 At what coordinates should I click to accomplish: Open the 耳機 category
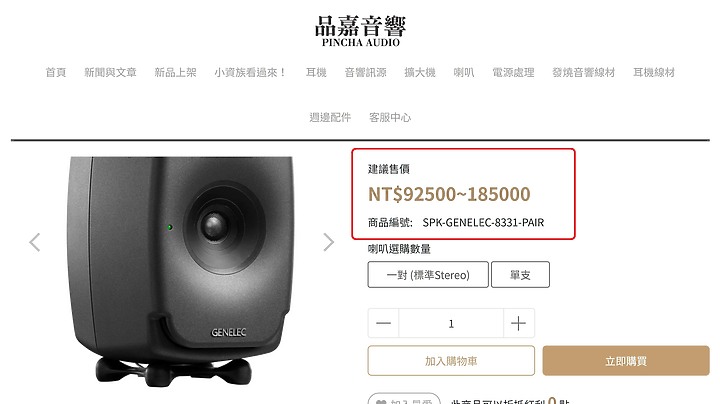(316, 73)
